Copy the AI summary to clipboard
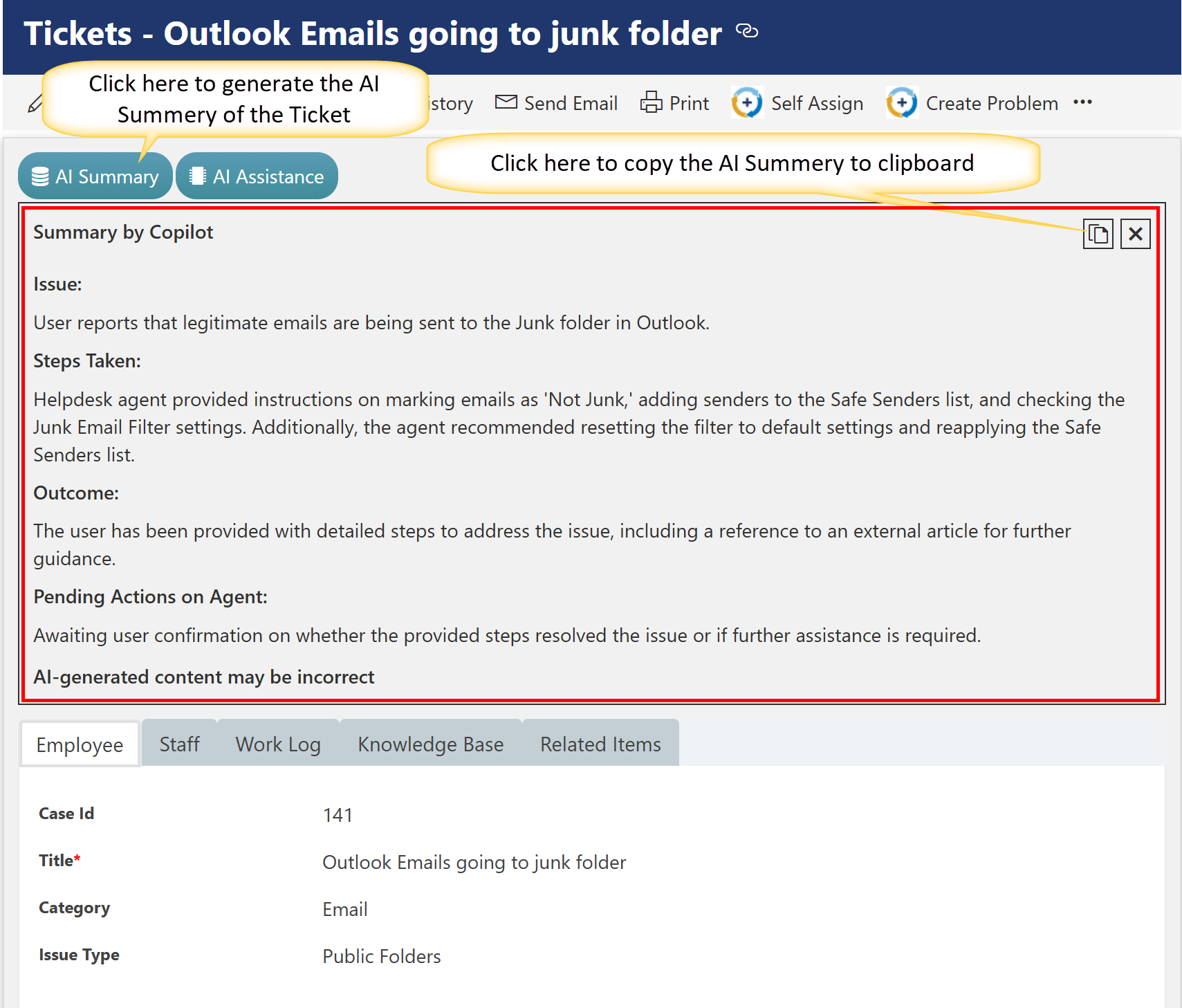1182x1008 pixels. pyautogui.click(x=1098, y=234)
